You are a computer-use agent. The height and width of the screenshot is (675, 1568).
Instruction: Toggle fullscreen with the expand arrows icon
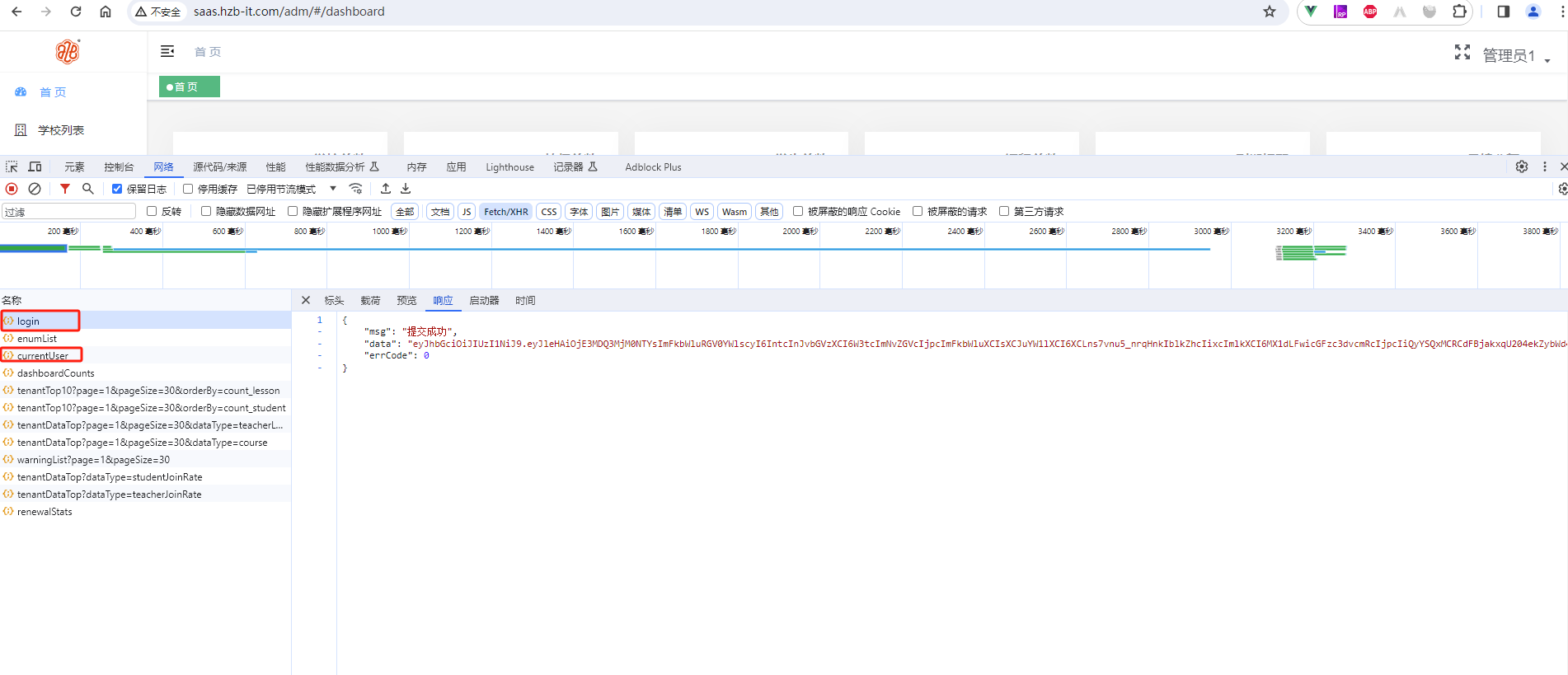1462,52
